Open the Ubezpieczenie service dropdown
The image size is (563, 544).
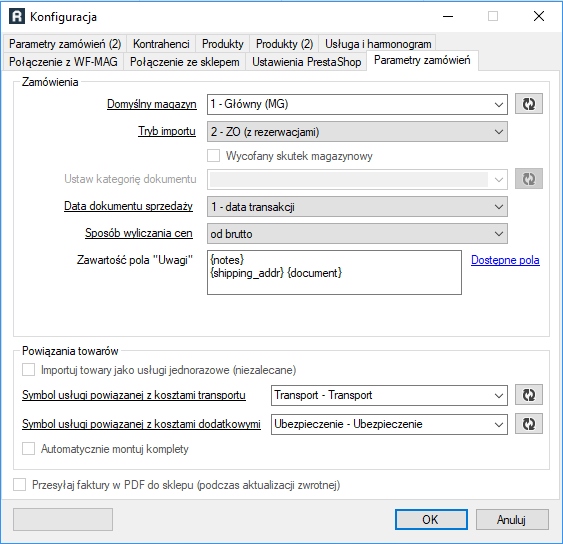(x=389, y=424)
